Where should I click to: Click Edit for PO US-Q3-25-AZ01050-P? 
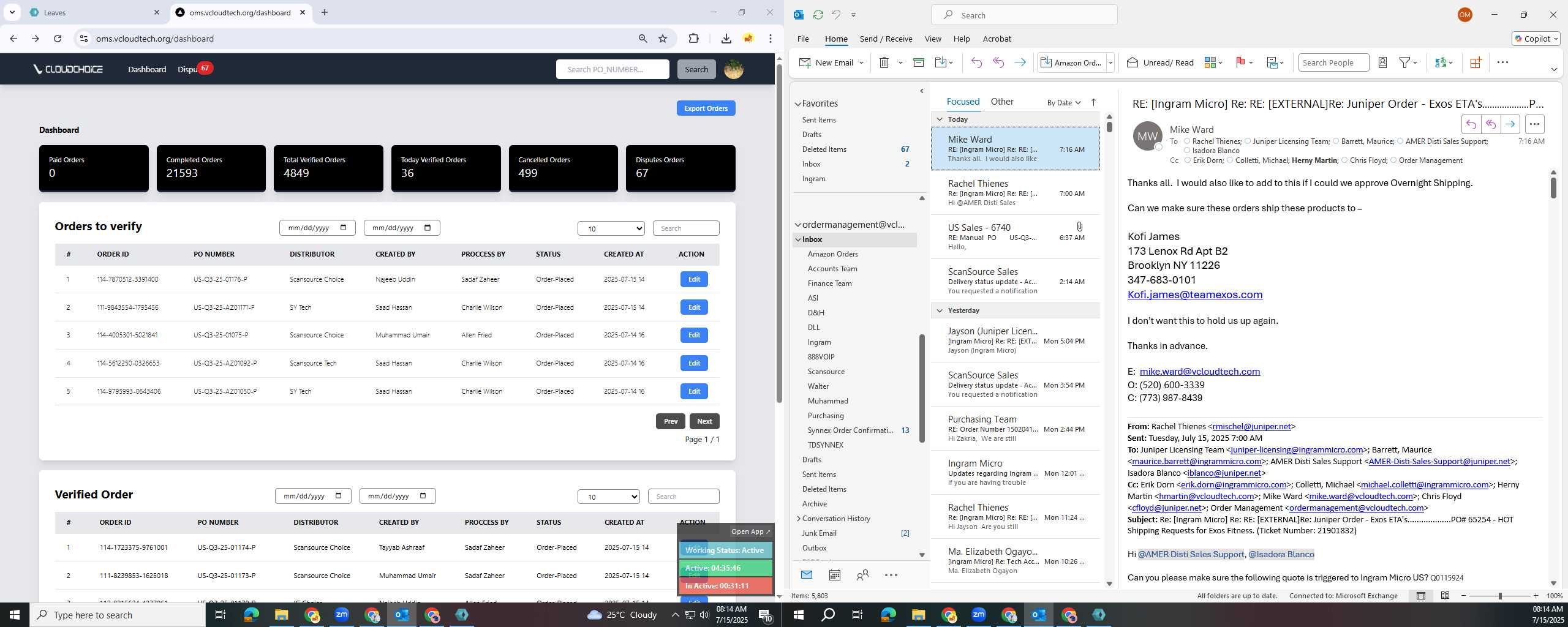[x=693, y=391]
